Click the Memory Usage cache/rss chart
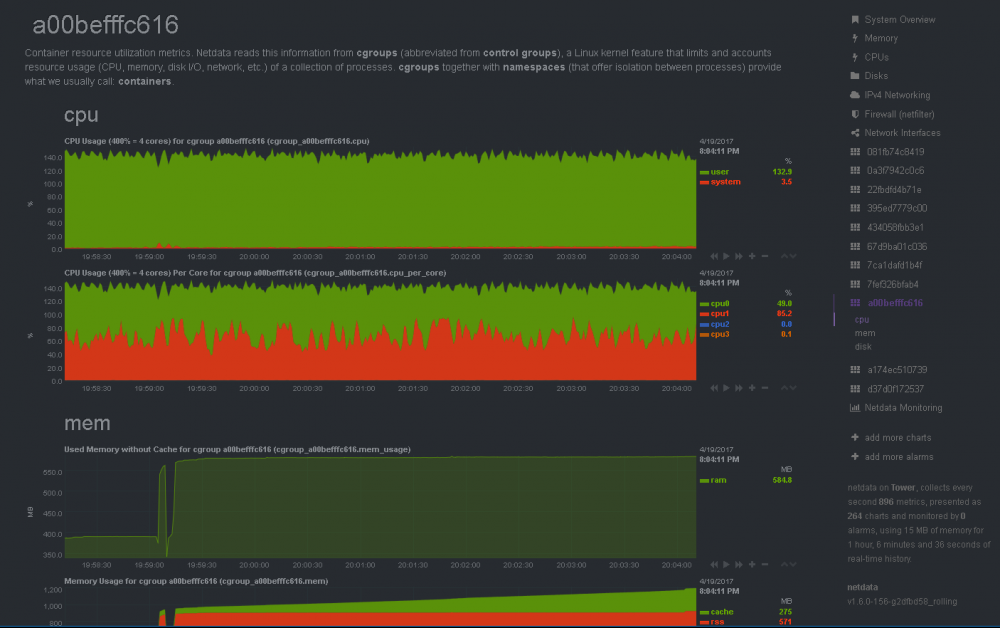The width and height of the screenshot is (1000, 628). pos(380,608)
